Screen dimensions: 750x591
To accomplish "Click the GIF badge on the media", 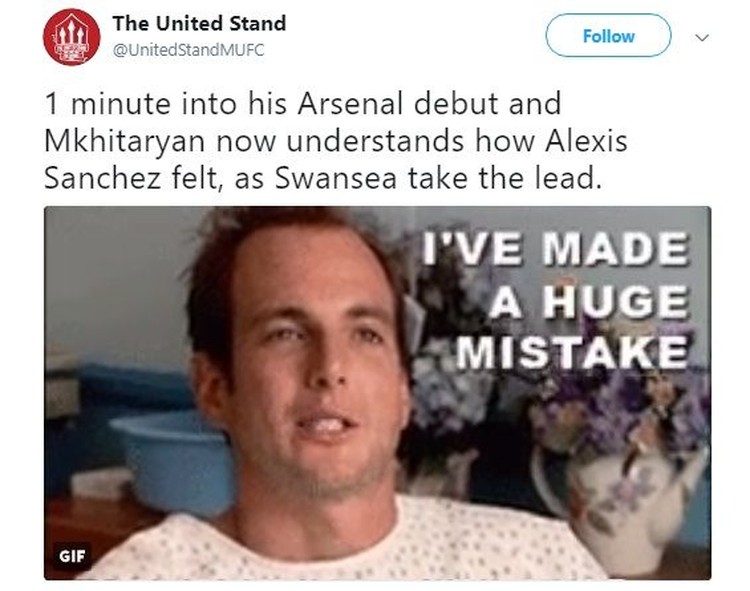I will coord(72,556).
